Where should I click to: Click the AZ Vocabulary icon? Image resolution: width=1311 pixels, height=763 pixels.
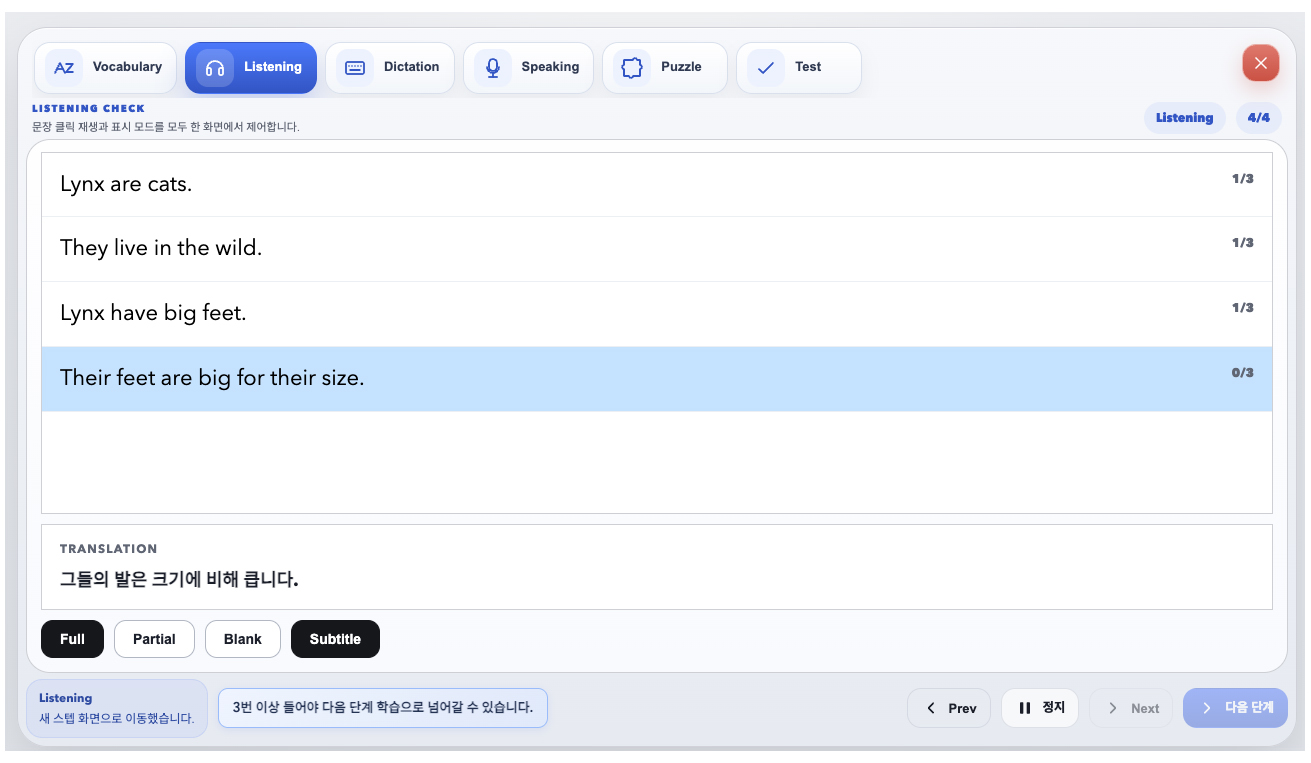tap(64, 68)
